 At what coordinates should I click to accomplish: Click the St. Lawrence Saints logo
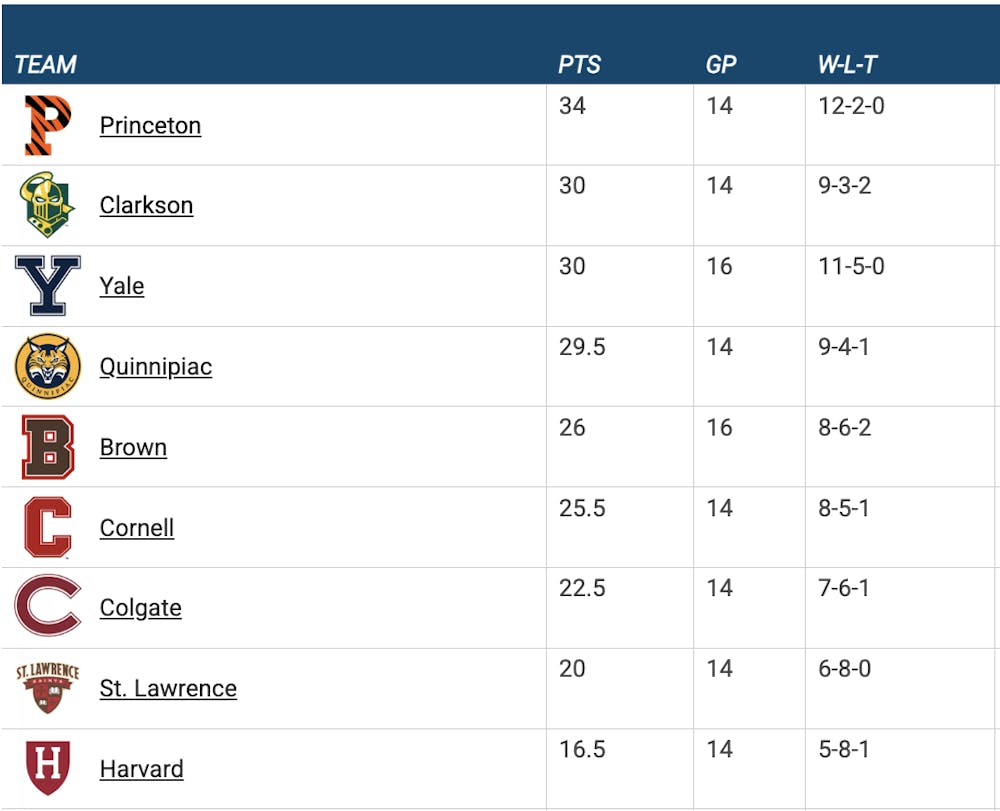coord(47,688)
